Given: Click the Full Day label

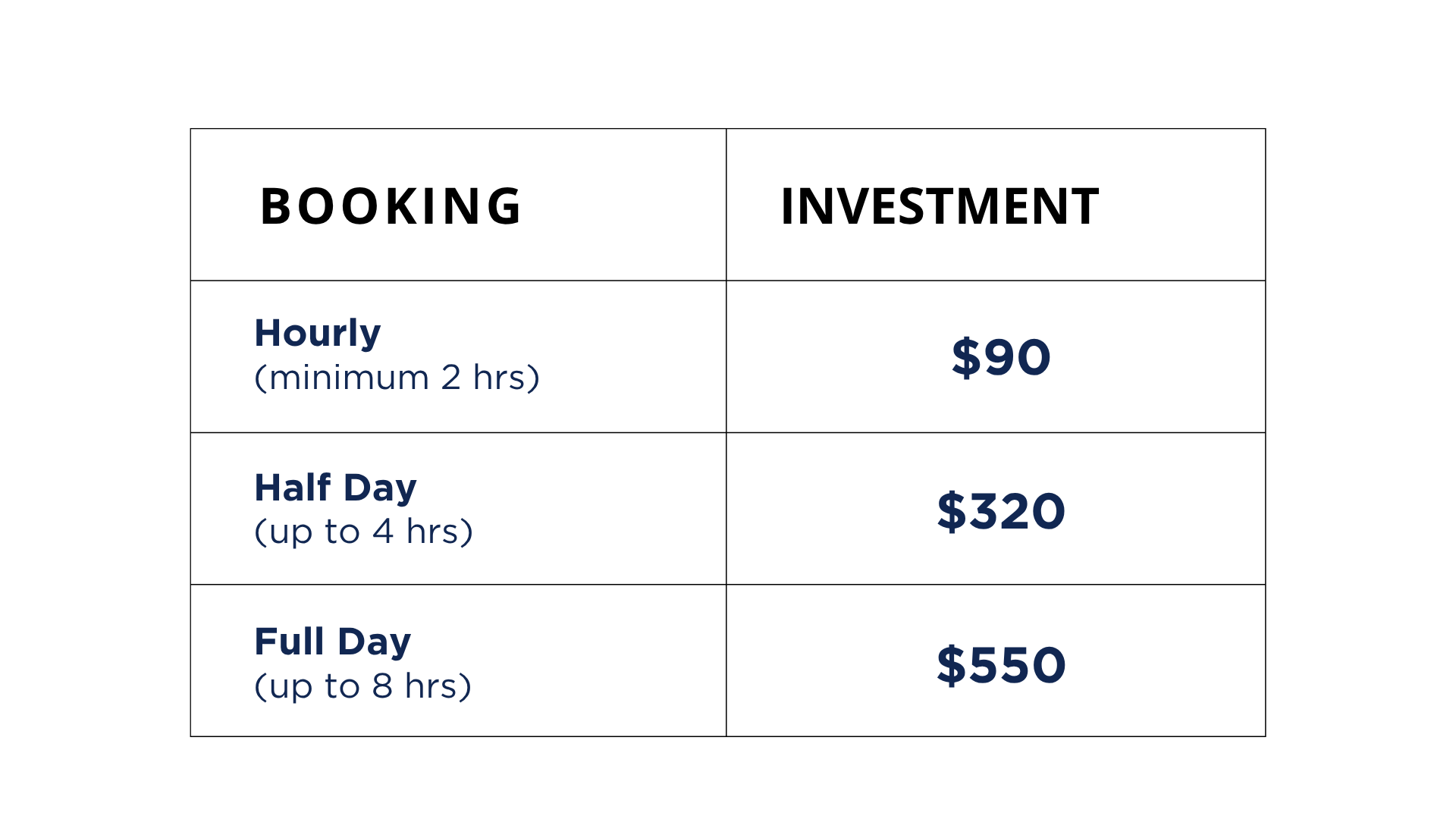Looking at the screenshot, I should 332,642.
